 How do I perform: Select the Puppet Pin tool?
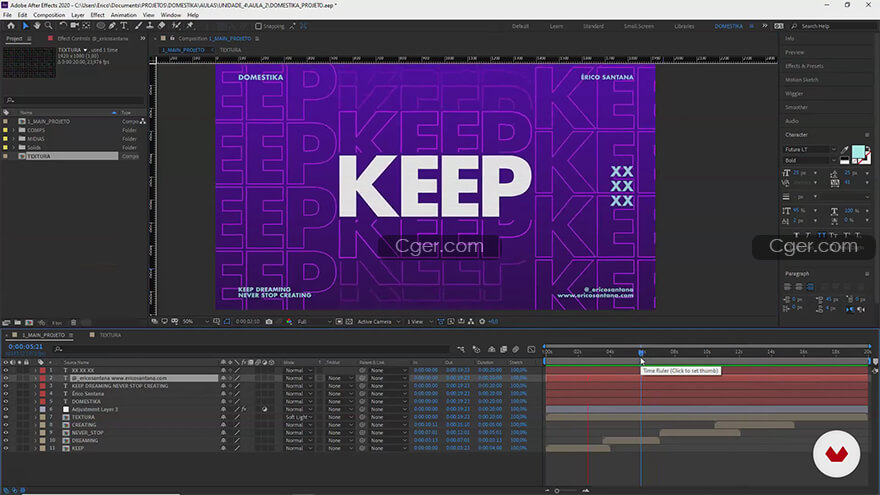190,26
